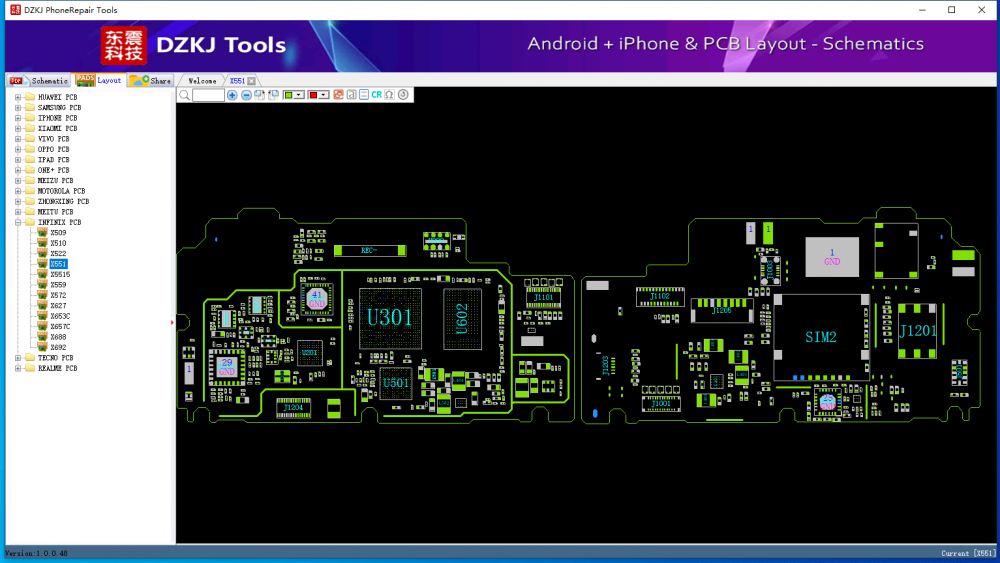Click the red network share toolbar icon
This screenshot has height=563, width=1000.
click(338, 95)
